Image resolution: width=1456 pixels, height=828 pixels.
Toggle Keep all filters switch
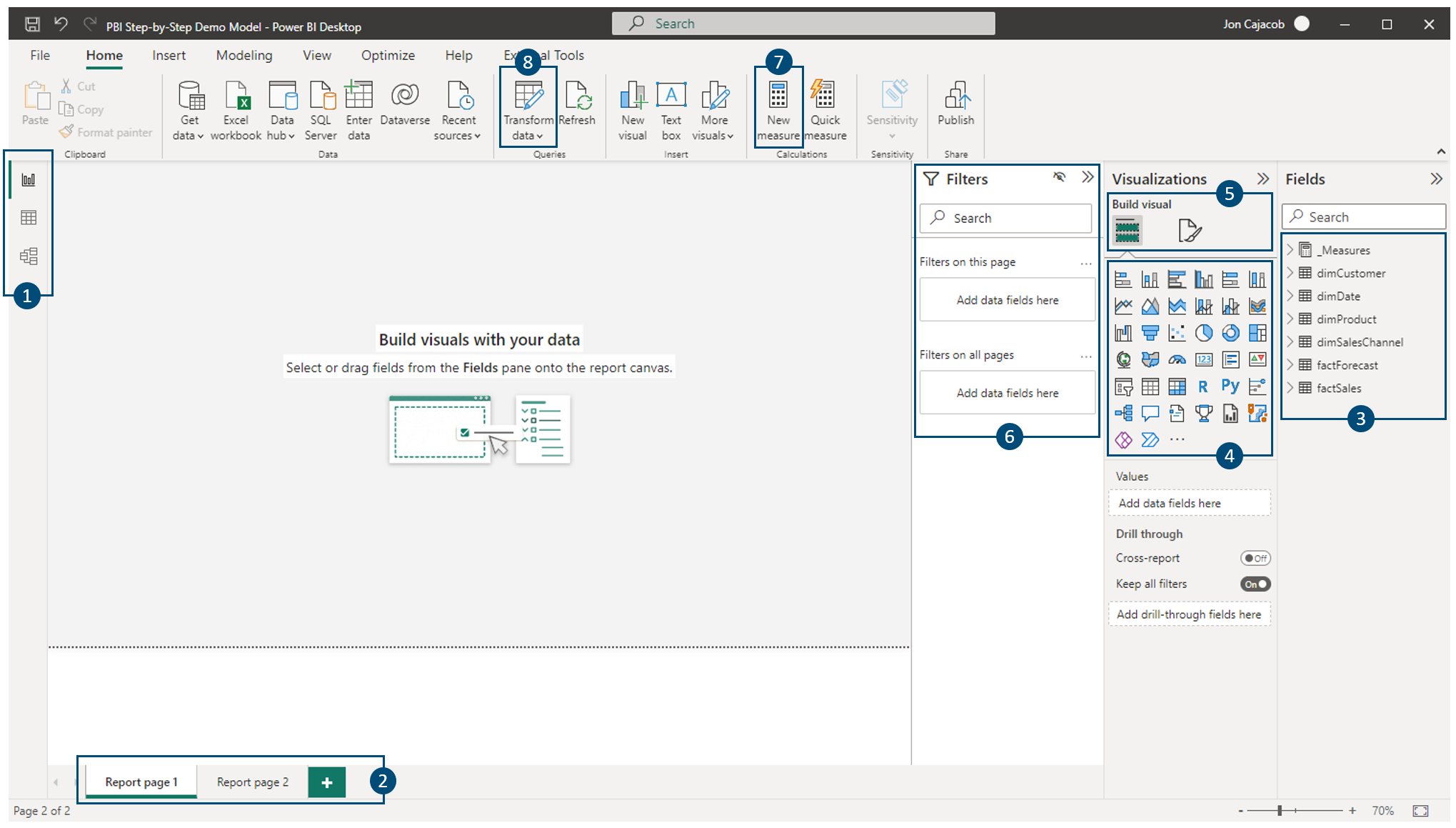tap(1255, 584)
